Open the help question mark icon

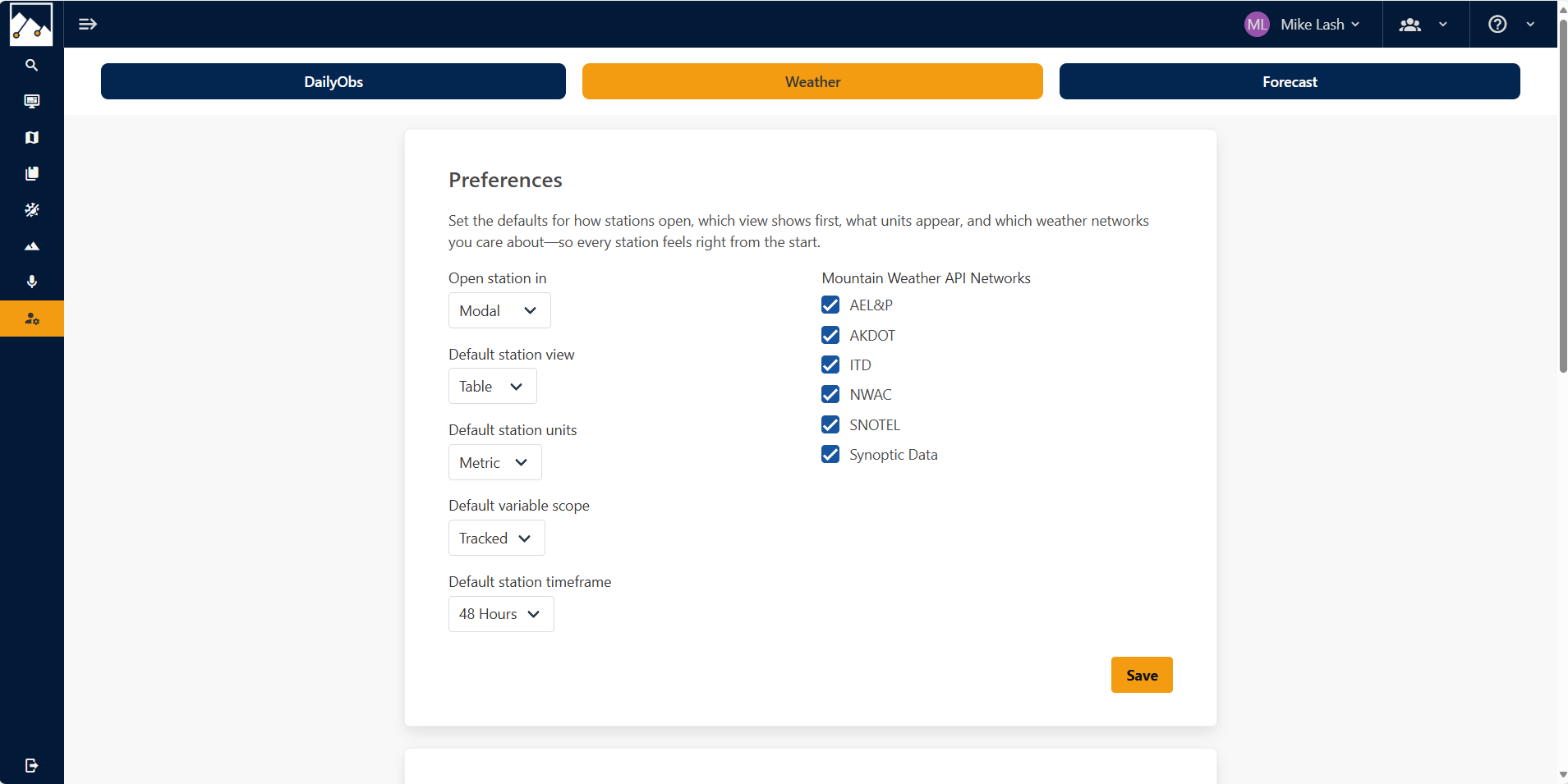click(x=1497, y=25)
